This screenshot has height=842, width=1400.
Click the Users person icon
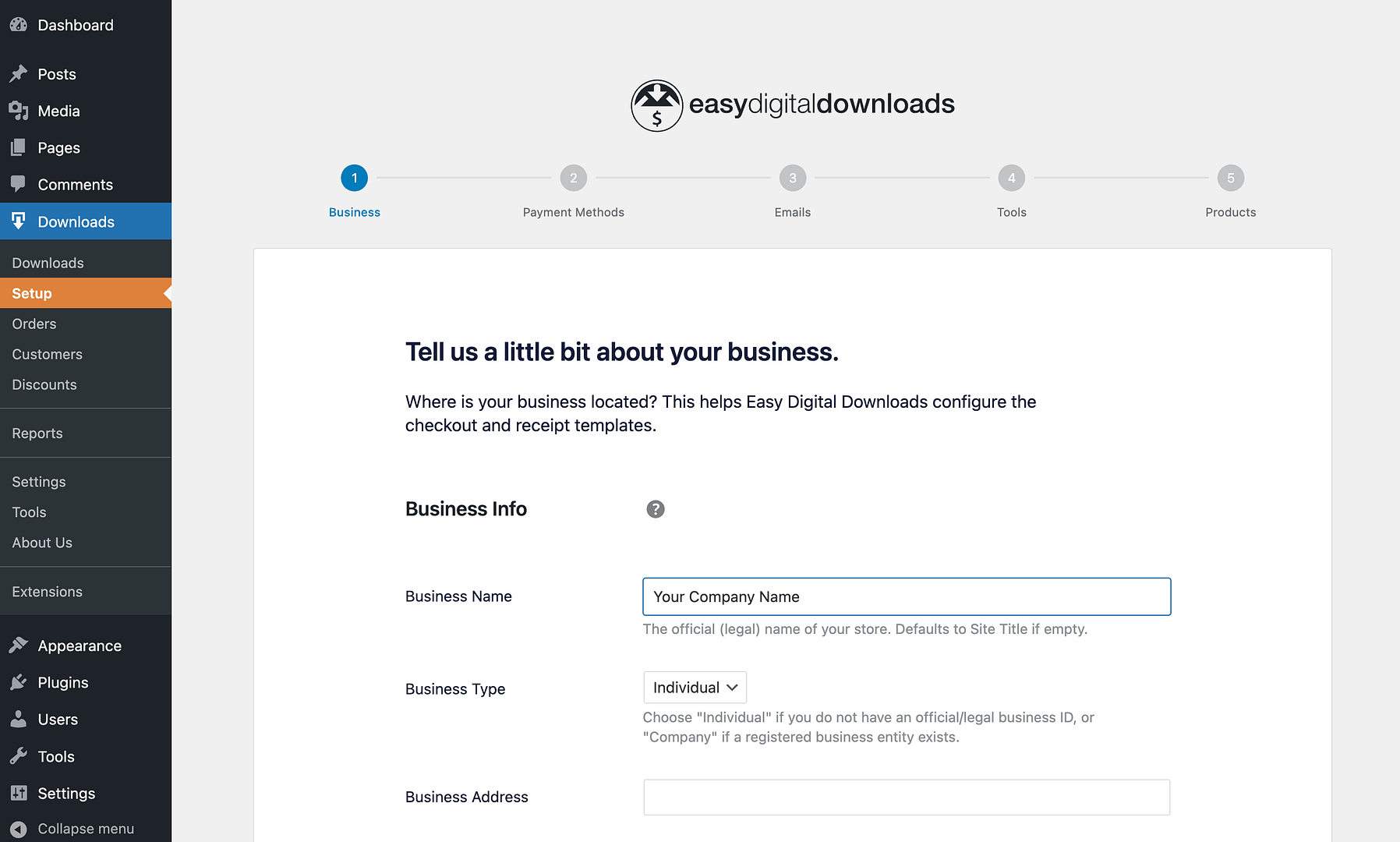19,719
